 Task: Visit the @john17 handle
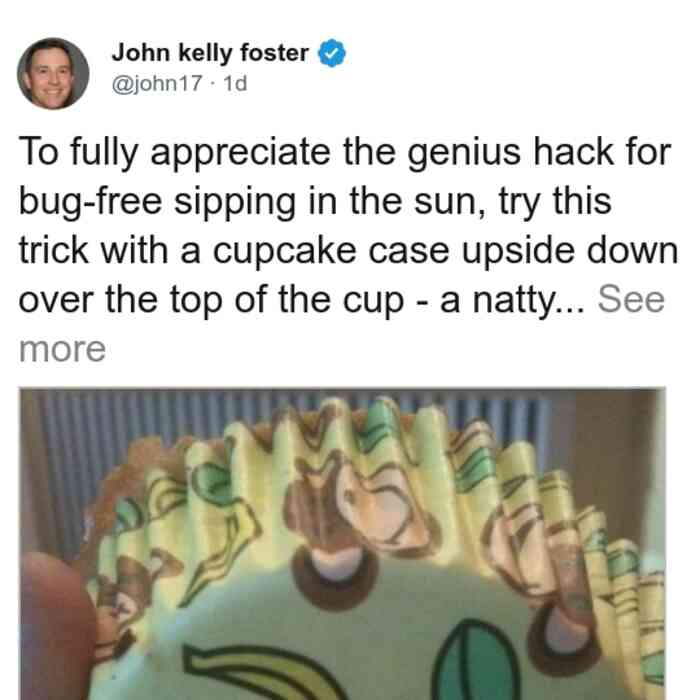157,83
